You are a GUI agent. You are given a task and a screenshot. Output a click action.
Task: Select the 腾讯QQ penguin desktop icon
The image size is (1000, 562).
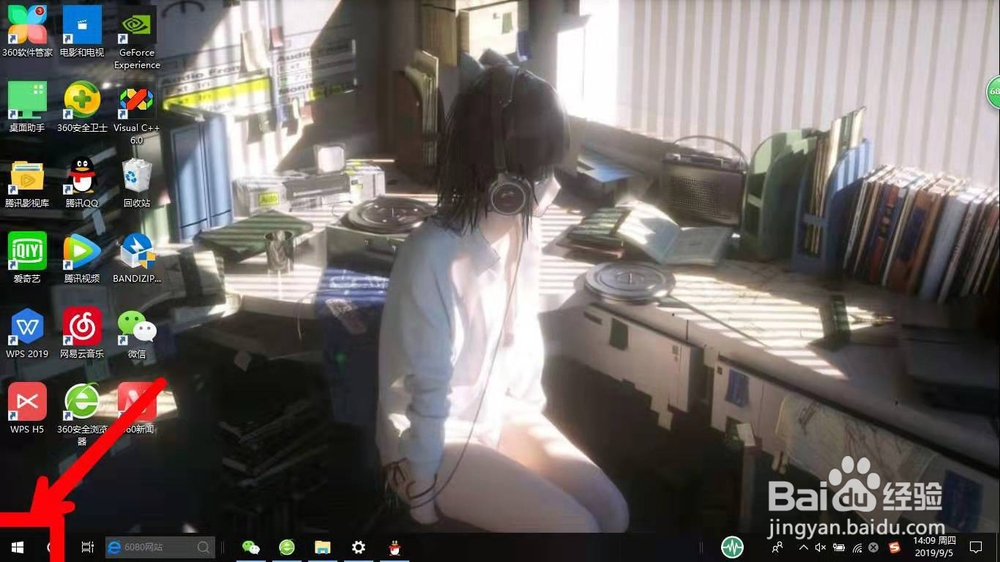click(82, 182)
